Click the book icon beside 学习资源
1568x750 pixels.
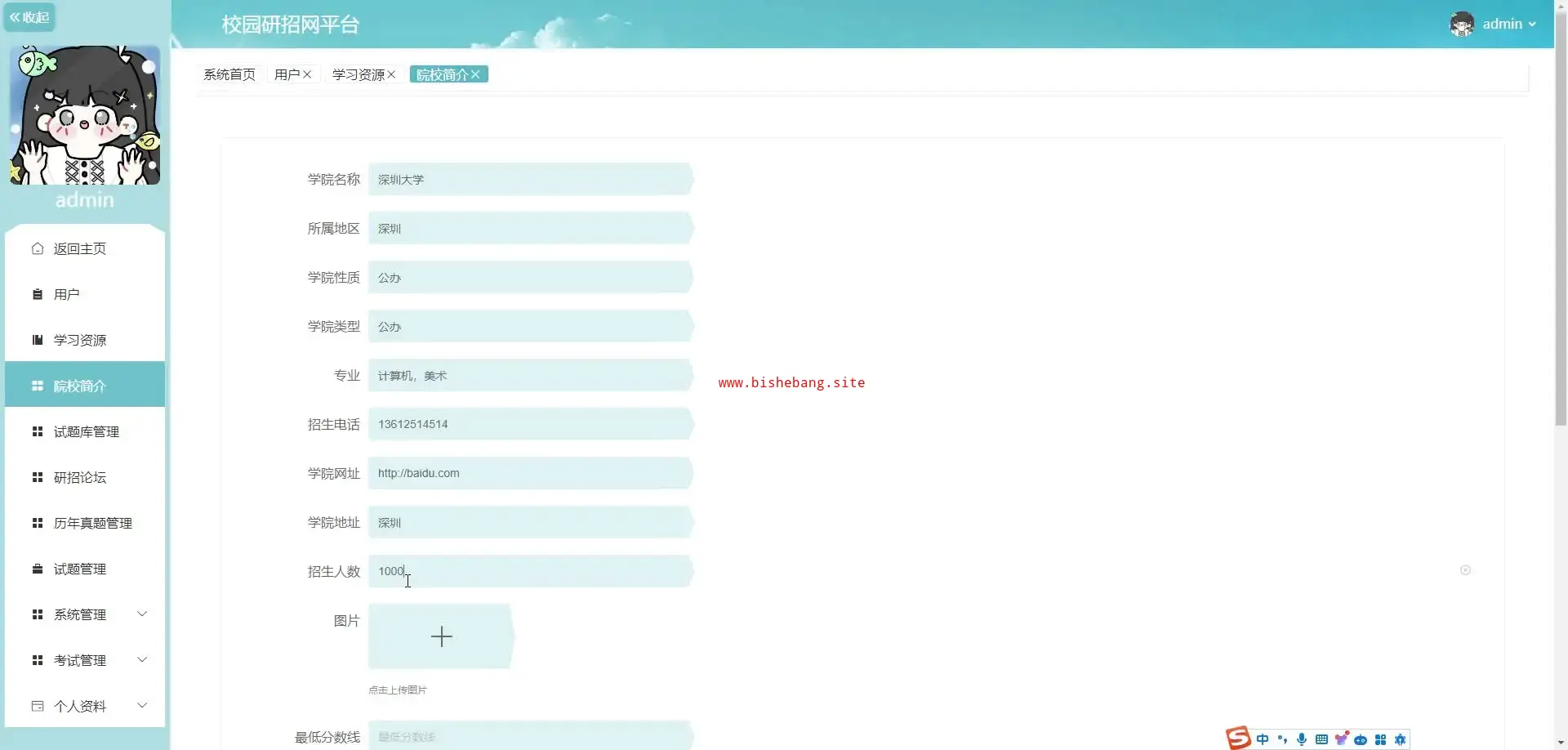coord(38,340)
